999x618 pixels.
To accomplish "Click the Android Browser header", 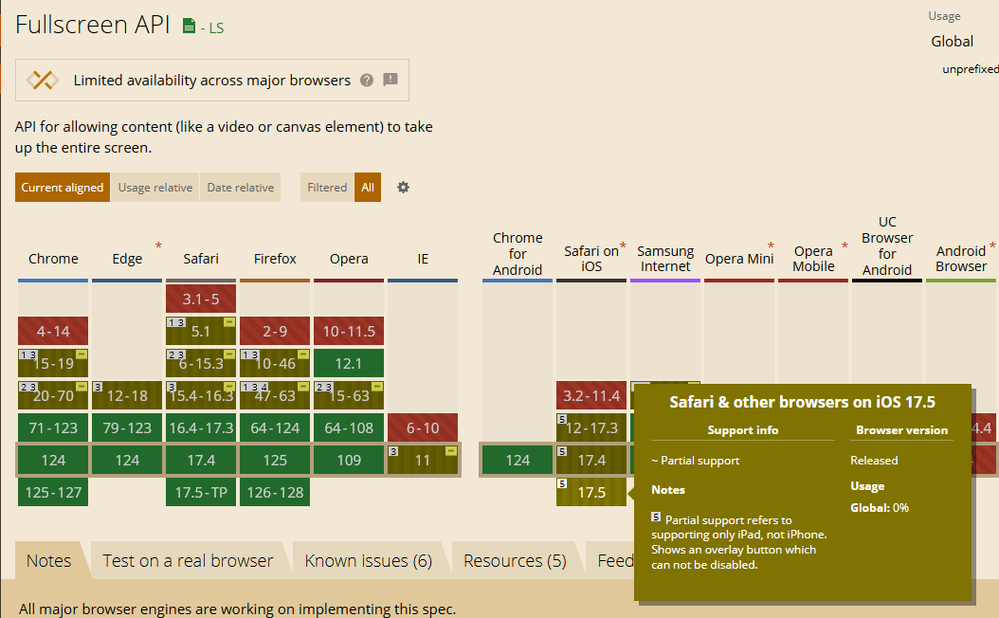I will (x=961, y=259).
